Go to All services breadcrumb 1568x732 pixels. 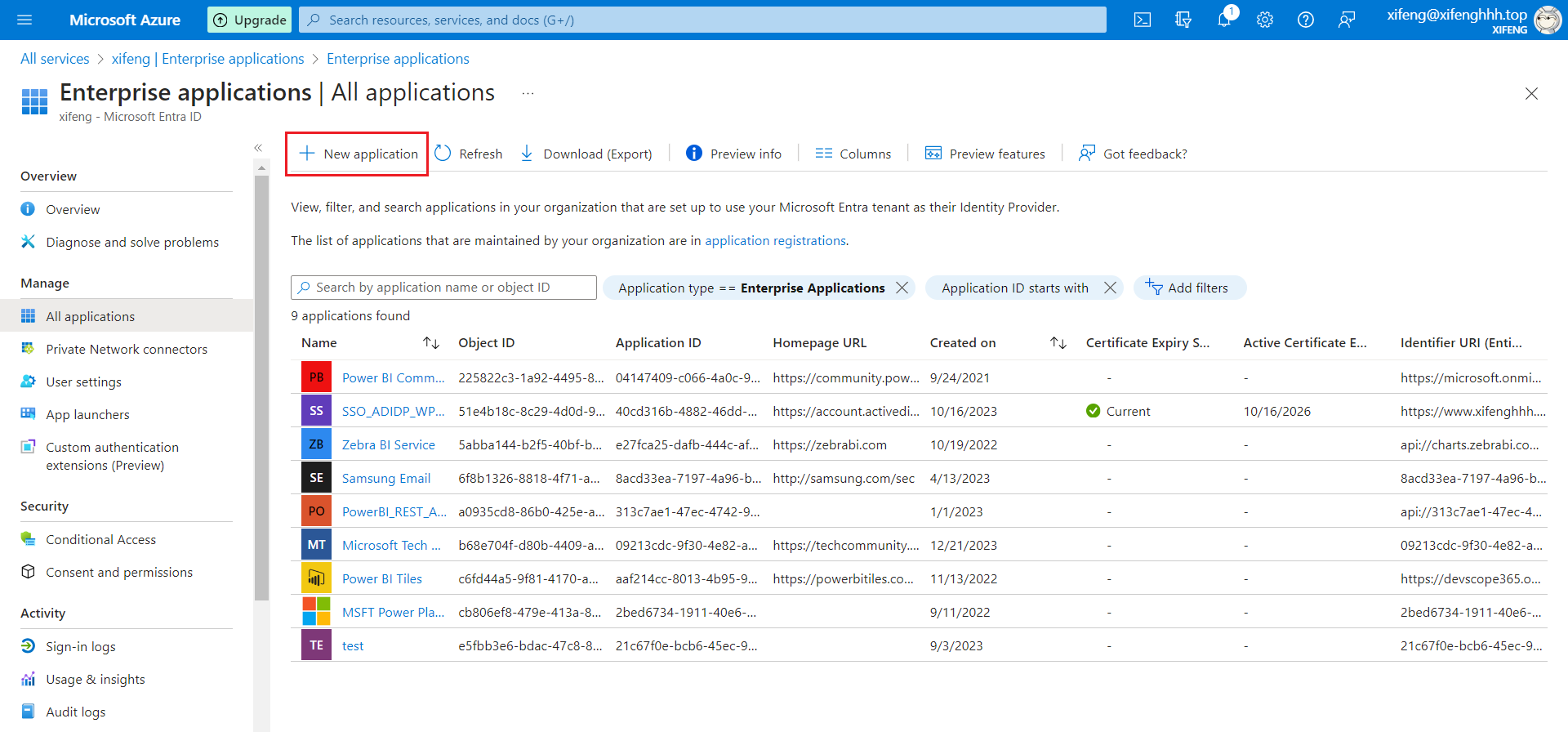click(55, 59)
